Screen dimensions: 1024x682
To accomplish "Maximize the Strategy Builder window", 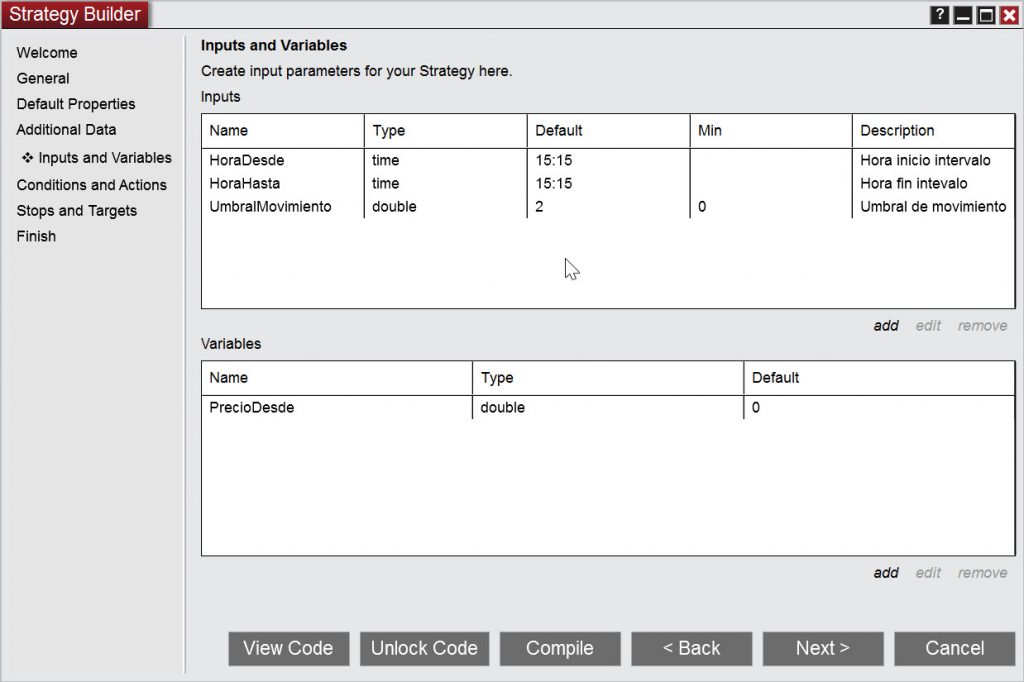I will 986,14.
